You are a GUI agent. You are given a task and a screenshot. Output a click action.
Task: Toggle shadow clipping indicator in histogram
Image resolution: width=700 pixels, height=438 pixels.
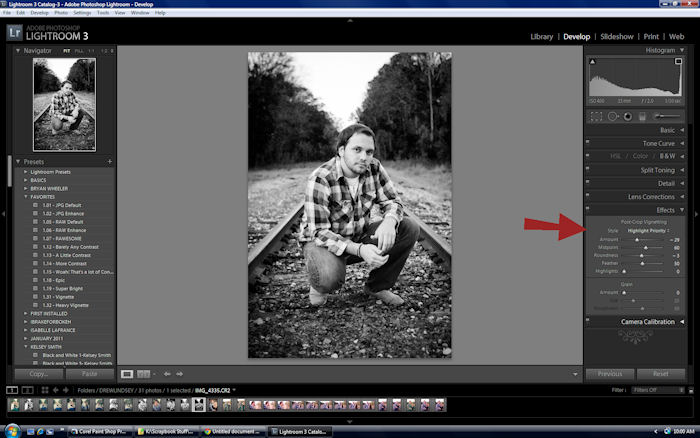[x=592, y=62]
